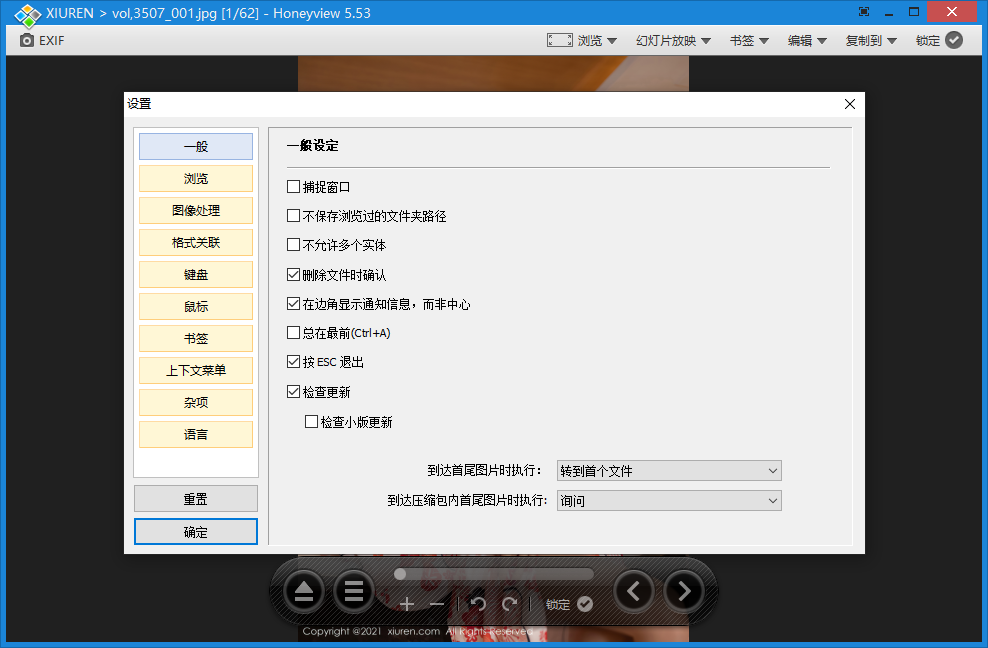Image resolution: width=988 pixels, height=648 pixels.
Task: Open the menu list icon on bottom bar
Action: [354, 592]
